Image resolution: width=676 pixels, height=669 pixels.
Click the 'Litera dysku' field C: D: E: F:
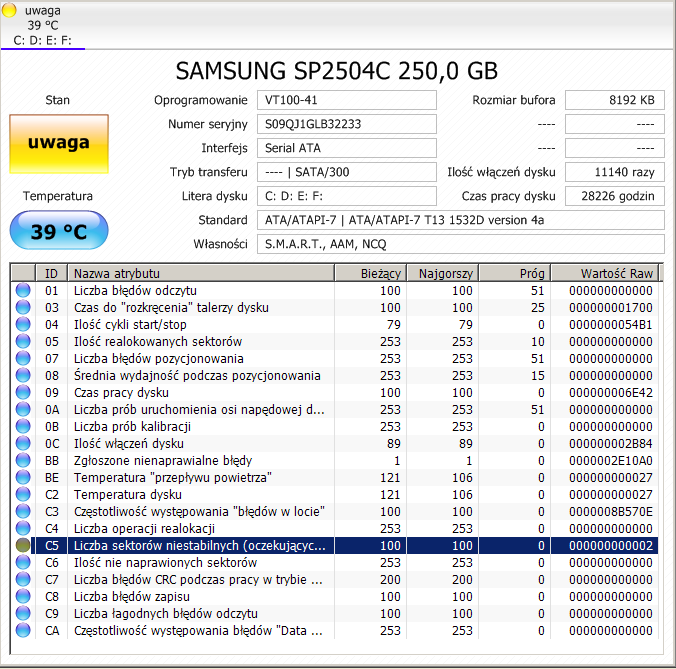[x=347, y=196]
